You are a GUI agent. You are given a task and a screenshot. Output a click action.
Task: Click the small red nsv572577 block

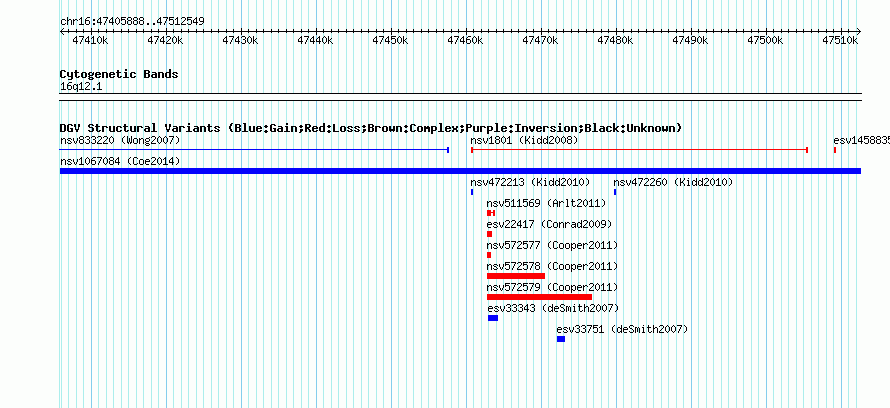click(489, 255)
